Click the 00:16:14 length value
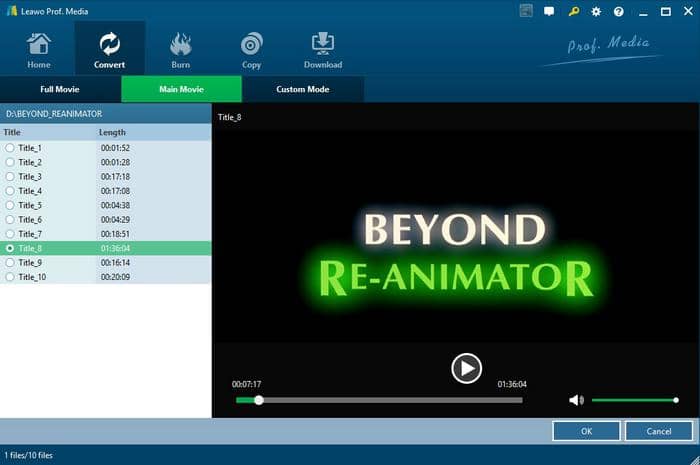700x465 pixels. [x=115, y=262]
